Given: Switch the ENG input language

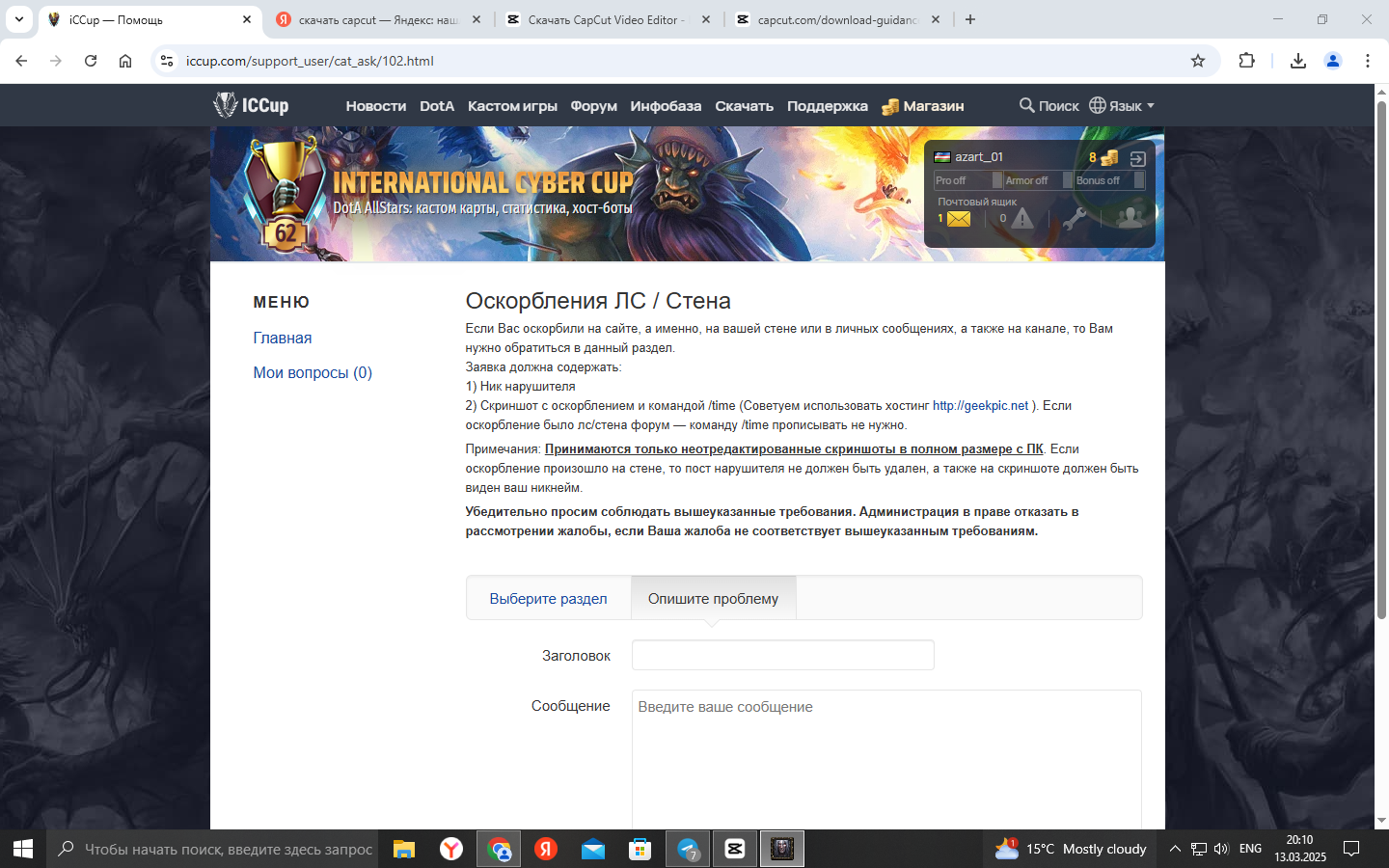Looking at the screenshot, I should click(1250, 849).
